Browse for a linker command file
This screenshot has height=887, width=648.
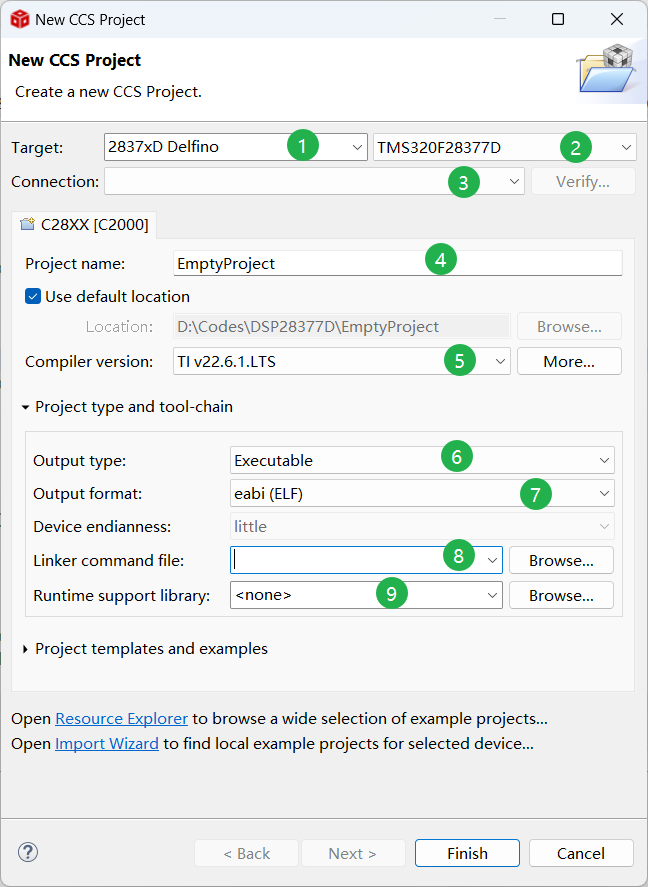561,561
